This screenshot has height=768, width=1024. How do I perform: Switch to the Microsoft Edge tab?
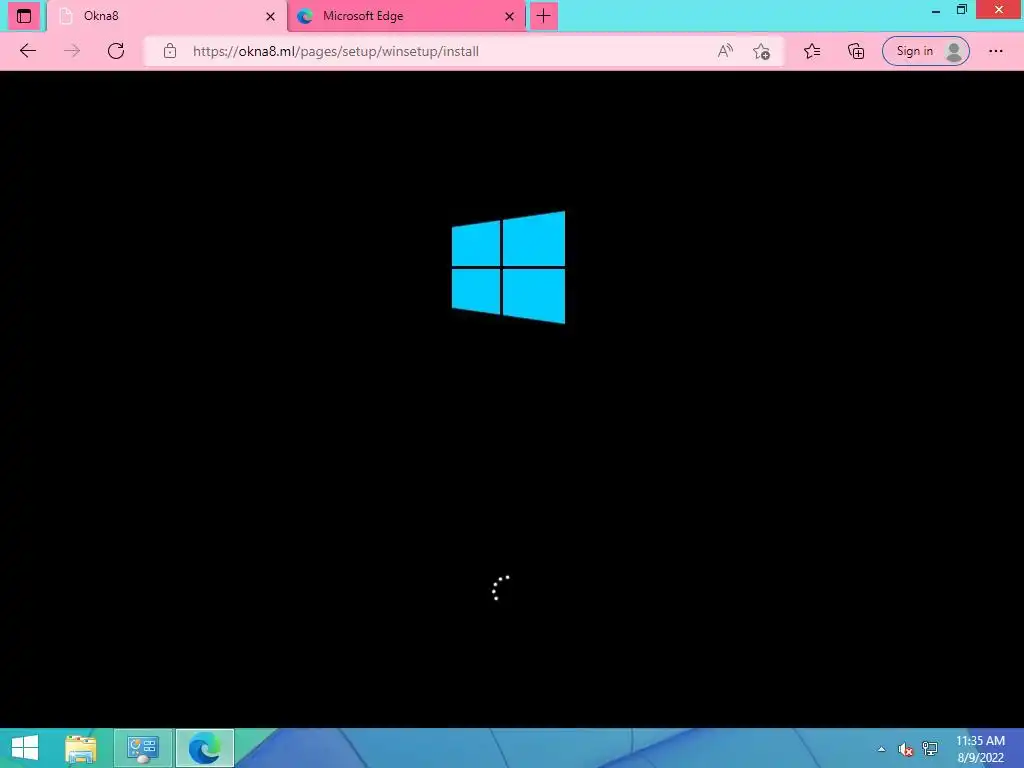click(x=406, y=16)
